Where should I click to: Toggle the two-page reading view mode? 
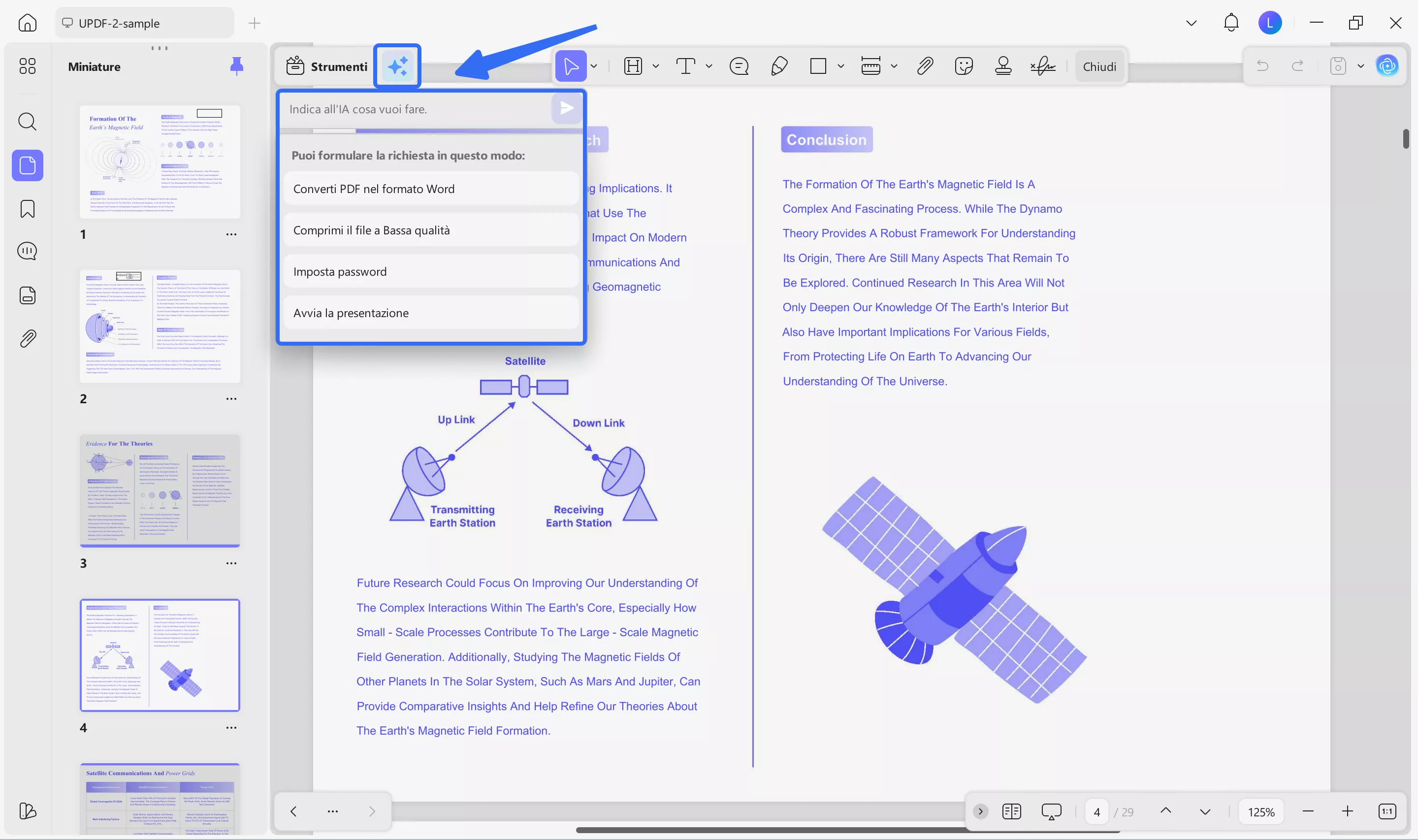(1011, 811)
